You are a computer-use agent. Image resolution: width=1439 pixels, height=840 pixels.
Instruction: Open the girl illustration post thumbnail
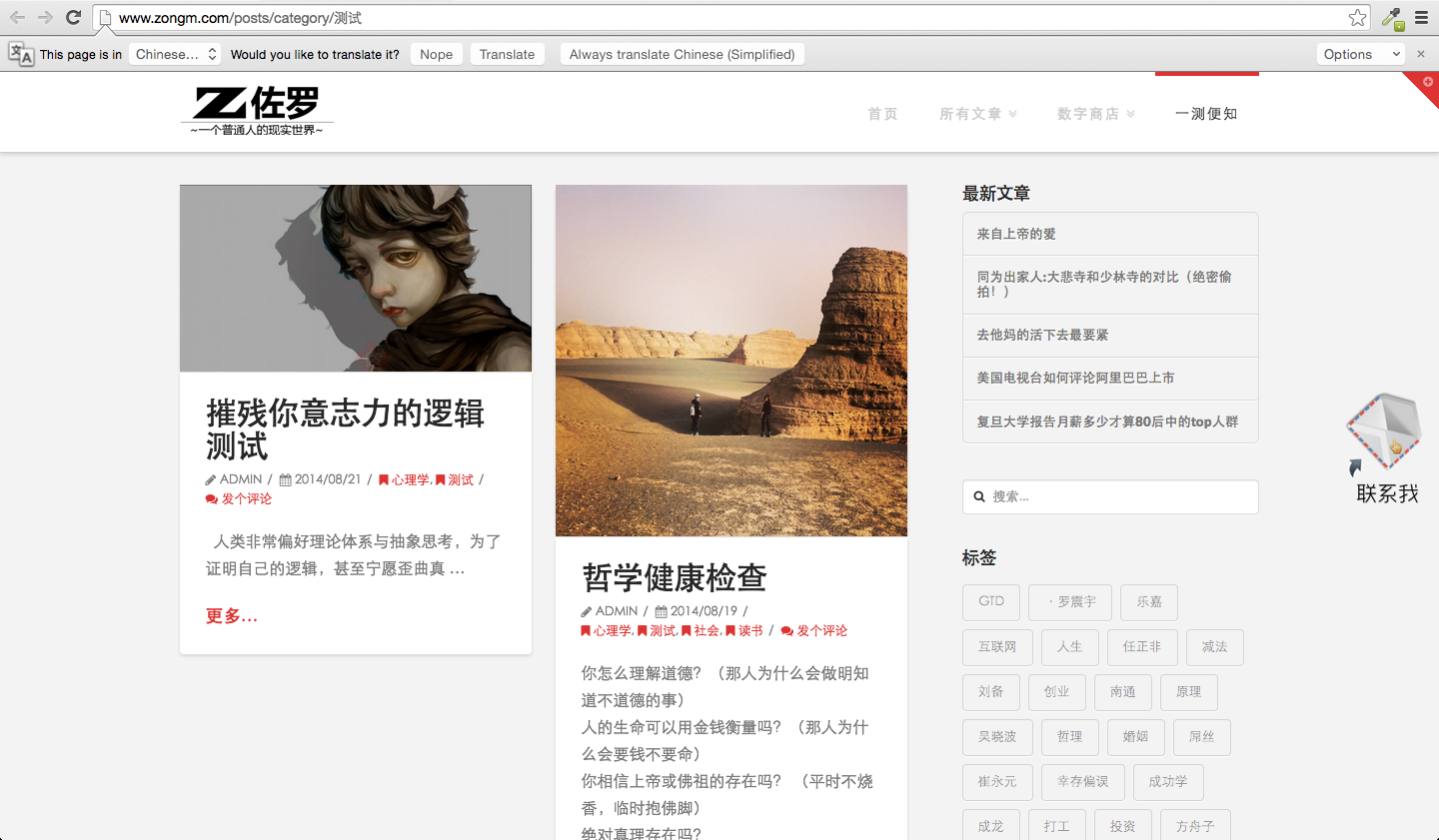pos(356,278)
